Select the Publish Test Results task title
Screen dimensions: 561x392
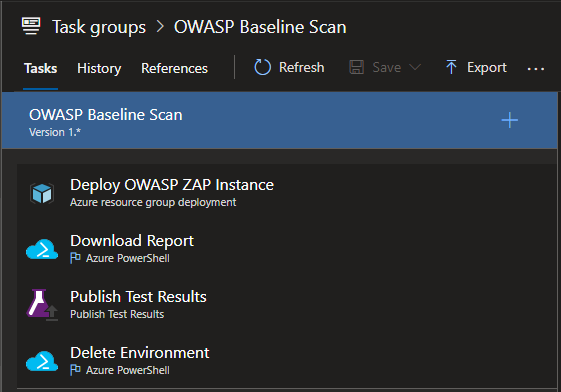click(x=138, y=297)
